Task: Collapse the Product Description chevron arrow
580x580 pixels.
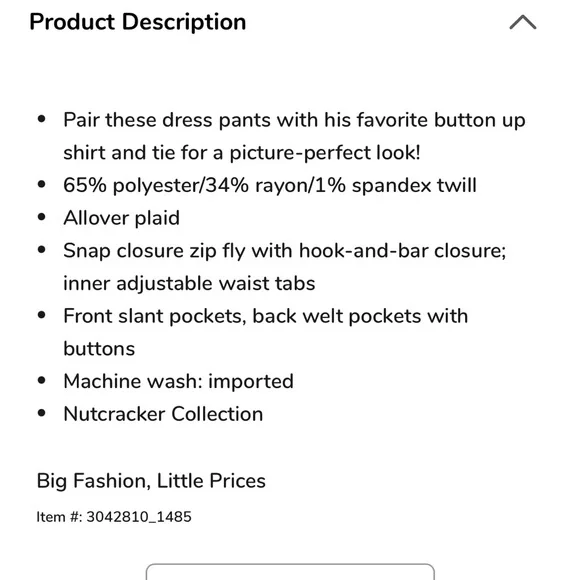Action: (523, 22)
